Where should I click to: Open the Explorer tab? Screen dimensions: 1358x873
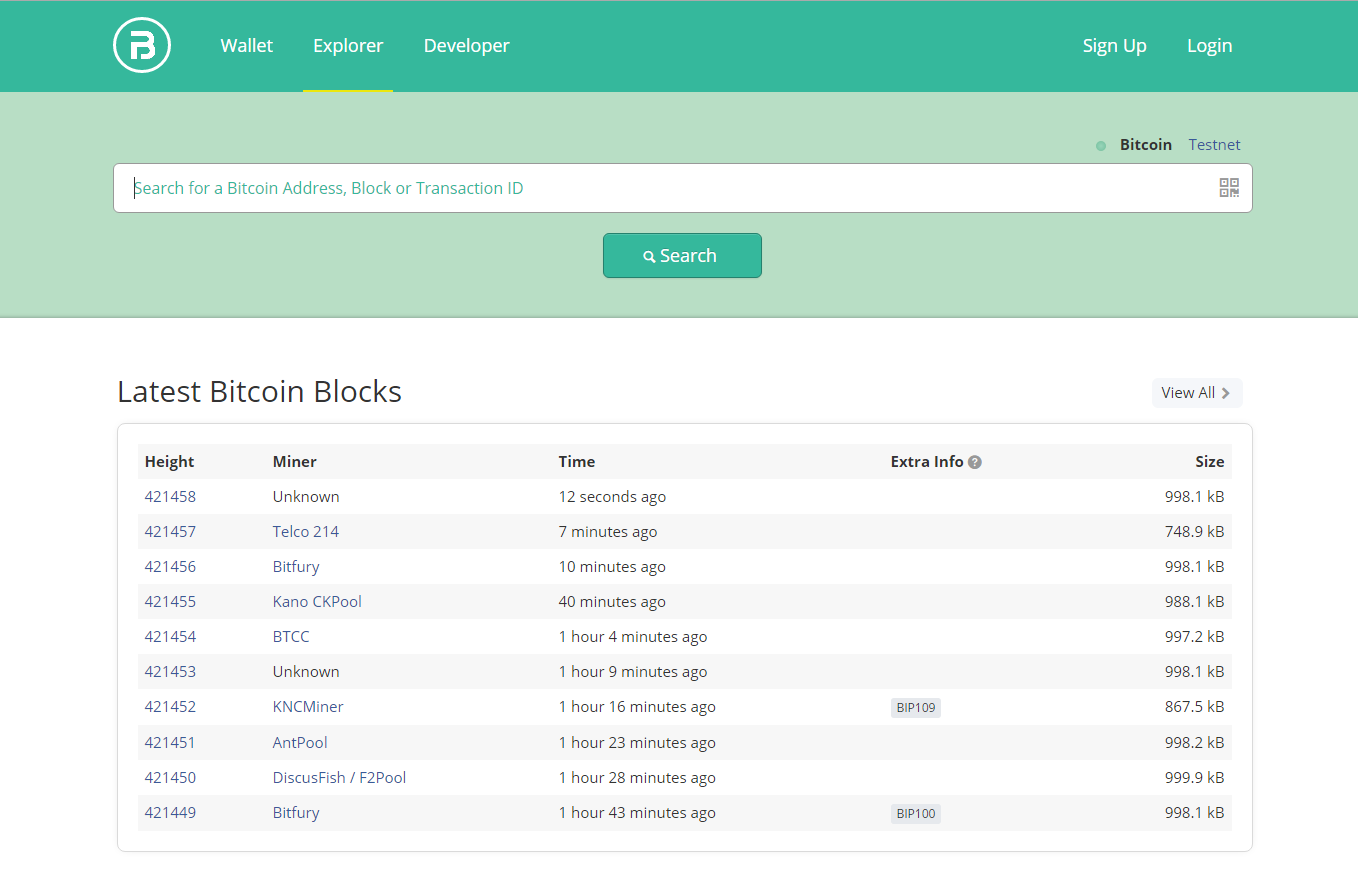tap(348, 46)
